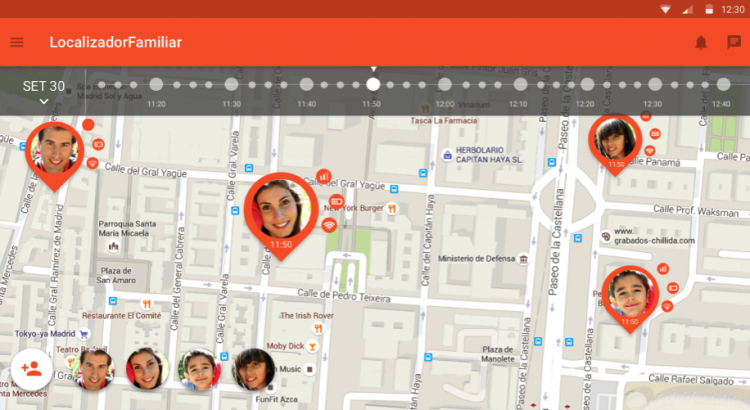Tap the FunFit Azca label
This screenshot has height=410, width=750.
click(x=276, y=399)
